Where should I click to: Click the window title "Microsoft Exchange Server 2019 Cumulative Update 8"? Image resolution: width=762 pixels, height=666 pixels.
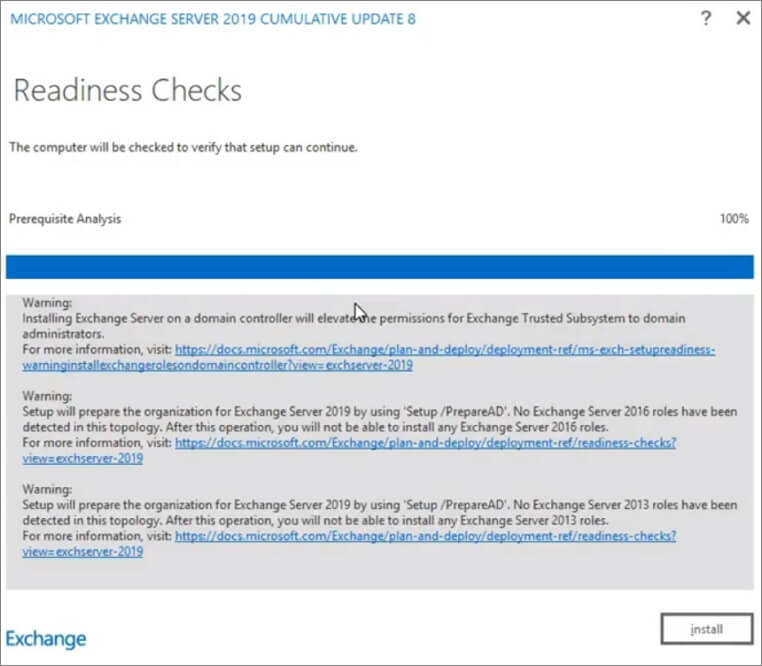pyautogui.click(x=213, y=19)
